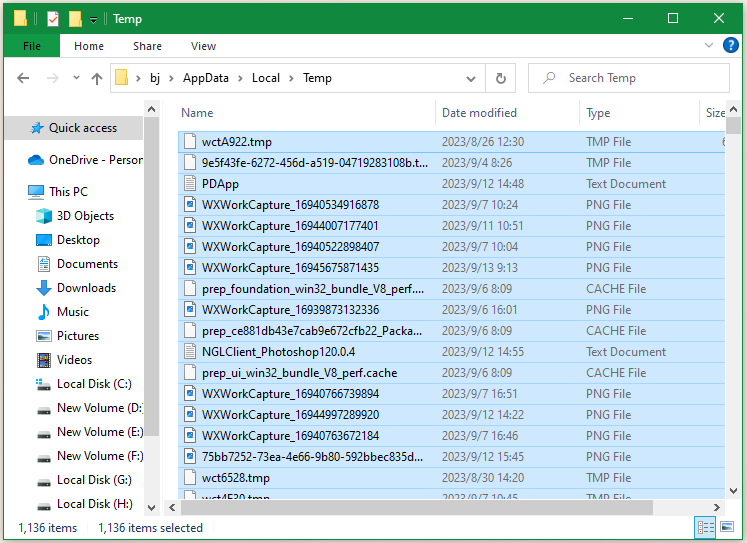Image resolution: width=747 pixels, height=543 pixels.
Task: Open Documents in the navigation pane
Action: point(77,264)
